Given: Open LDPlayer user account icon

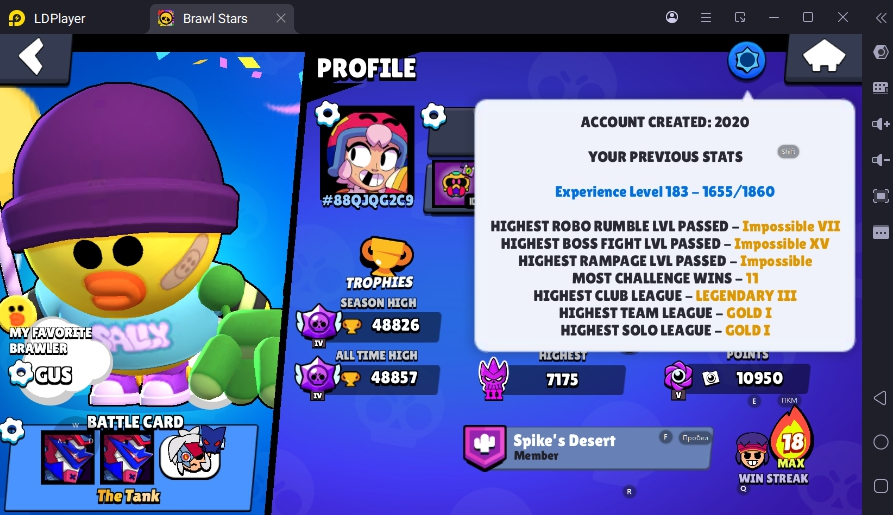Looking at the screenshot, I should (x=672, y=17).
